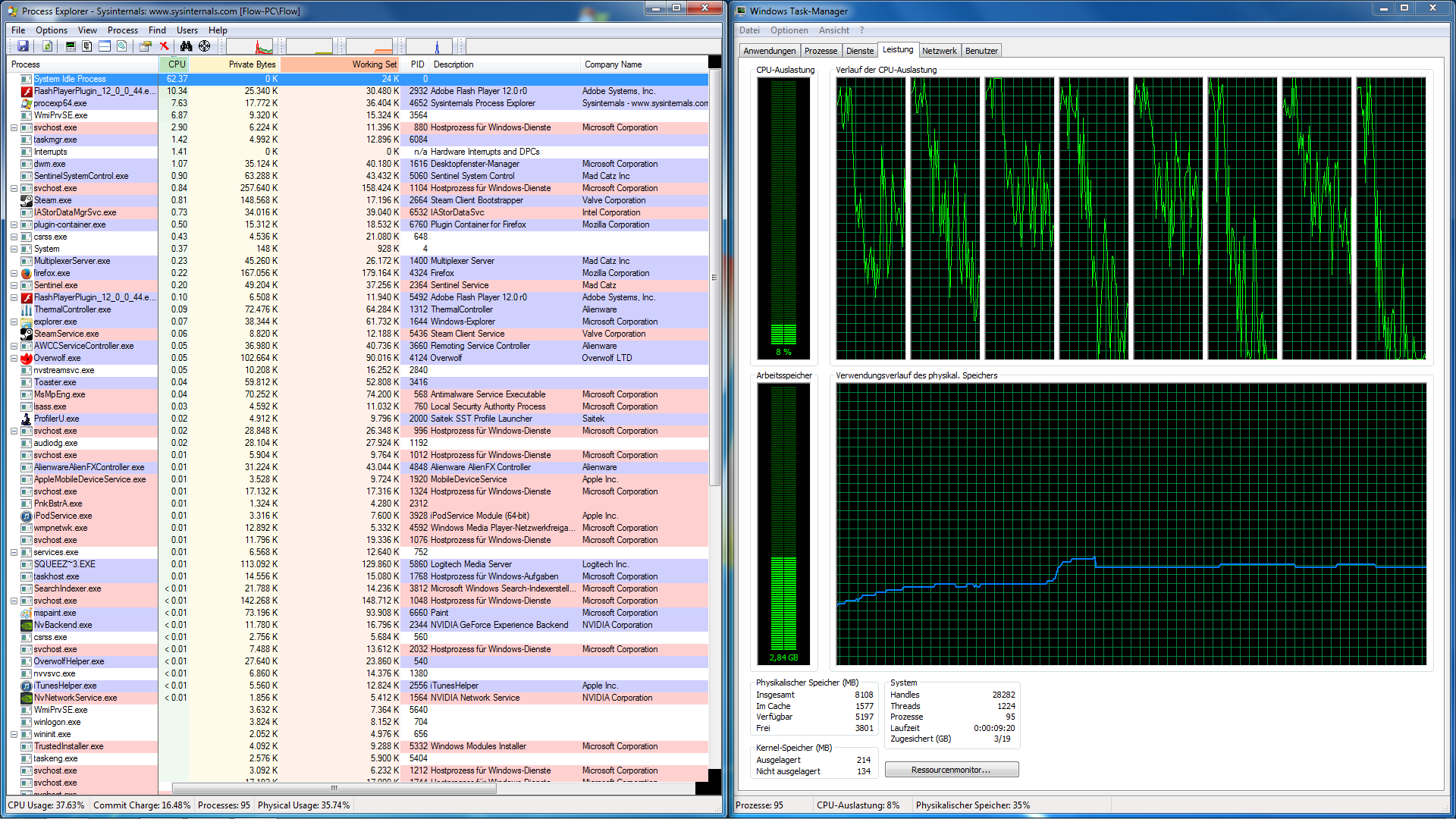Collapse the firefox.exe tree node
Screen dimensions: 1456x819
14,273
